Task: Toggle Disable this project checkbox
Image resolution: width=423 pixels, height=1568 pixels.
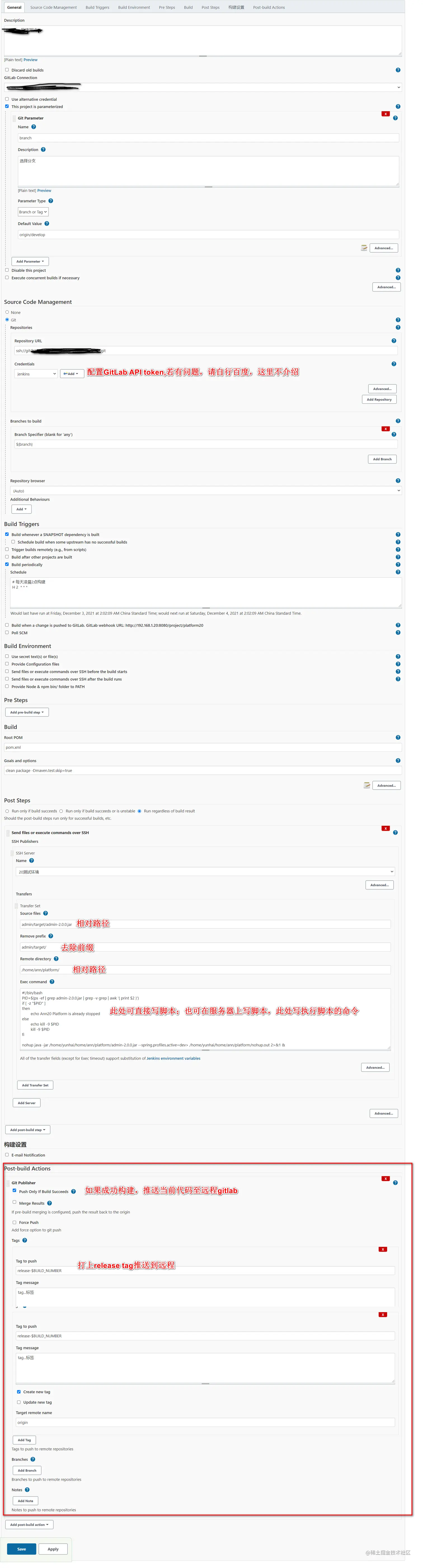Action: pos(7,270)
